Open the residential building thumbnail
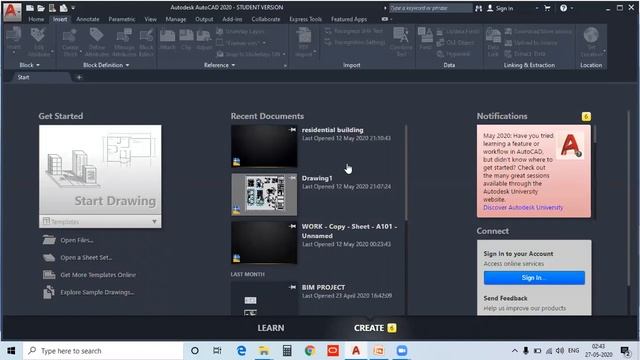640x360 pixels. click(264, 146)
